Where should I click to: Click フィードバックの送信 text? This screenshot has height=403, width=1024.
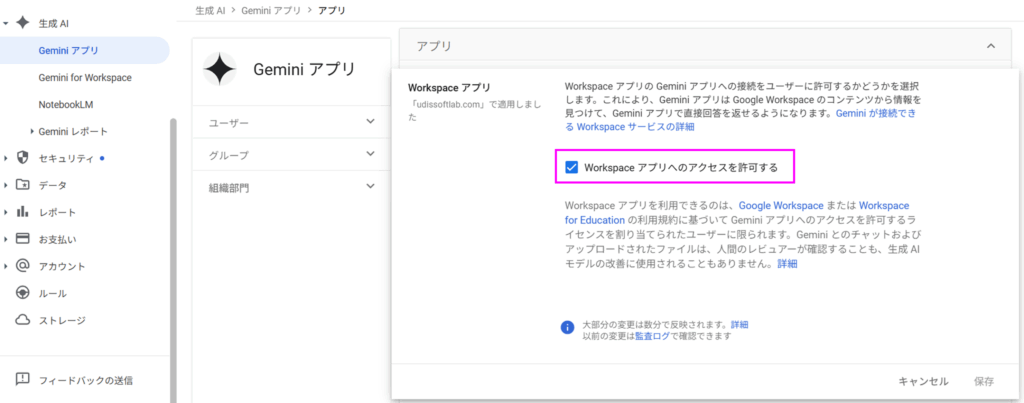[86, 380]
